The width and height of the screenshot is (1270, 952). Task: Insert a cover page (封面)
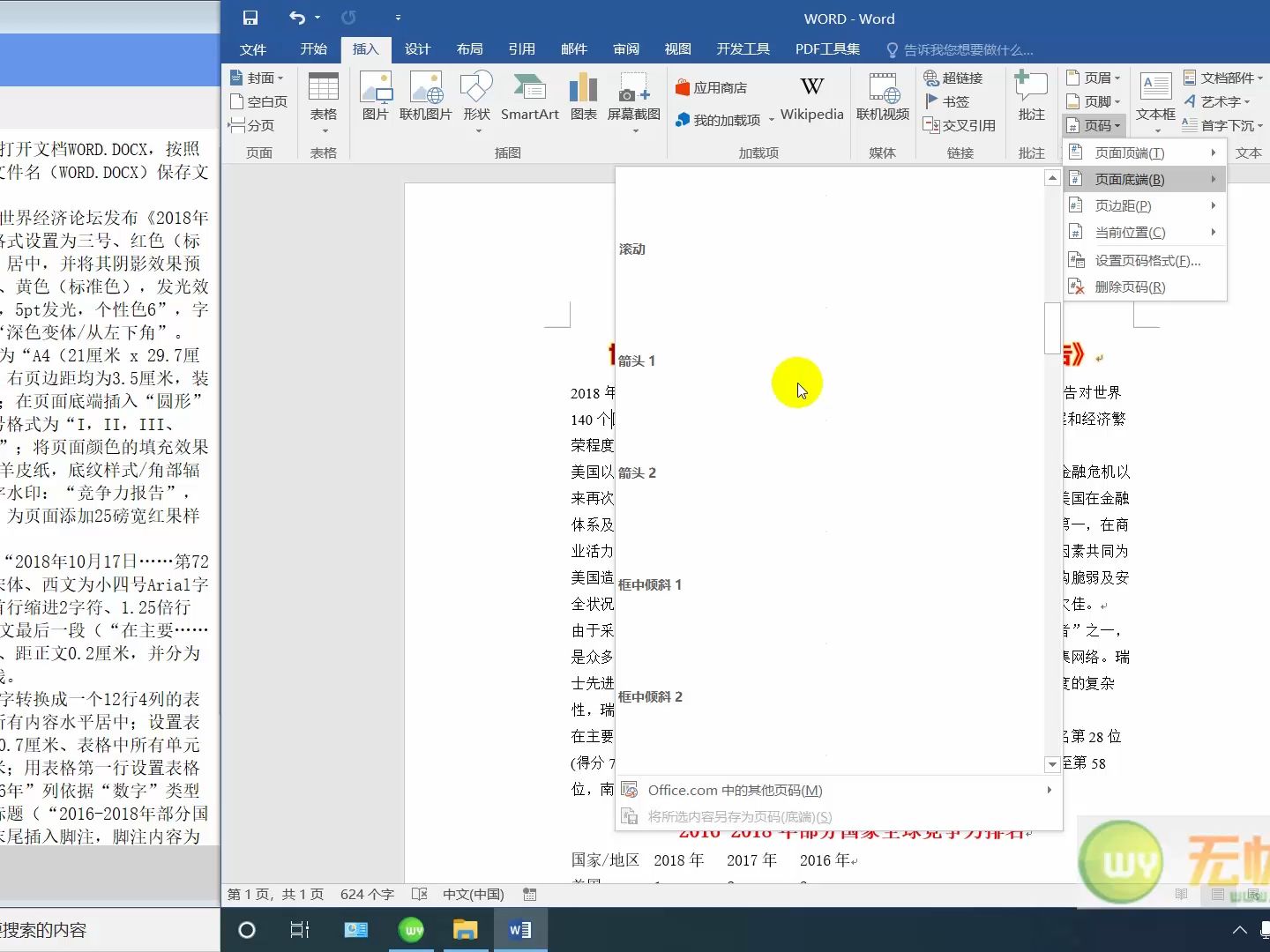tap(257, 78)
